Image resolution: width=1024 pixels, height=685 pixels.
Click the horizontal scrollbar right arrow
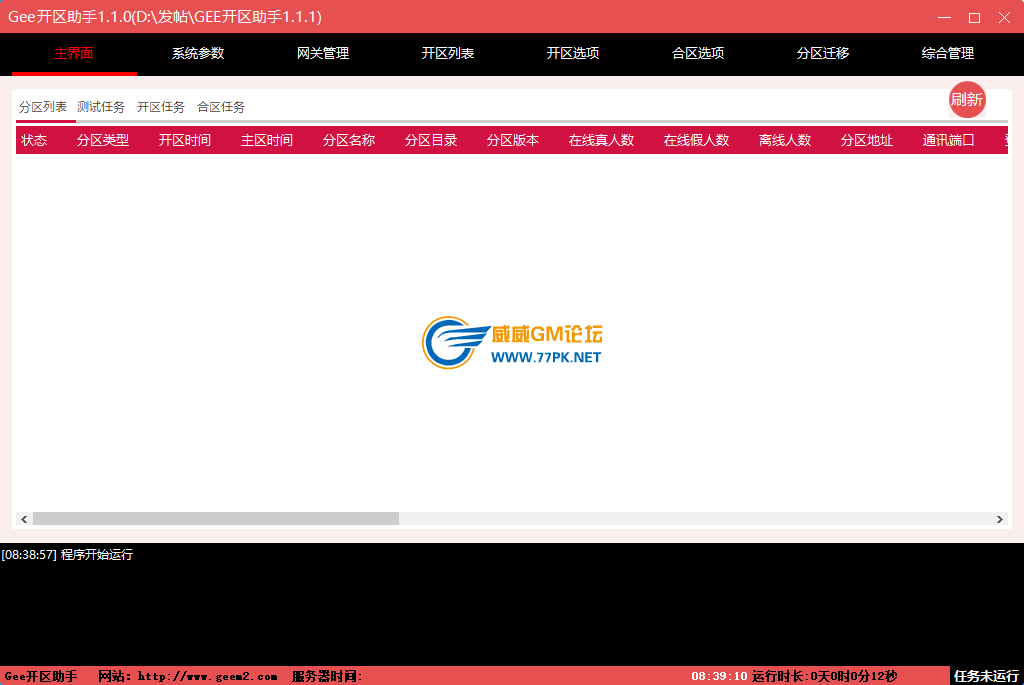(1000, 519)
